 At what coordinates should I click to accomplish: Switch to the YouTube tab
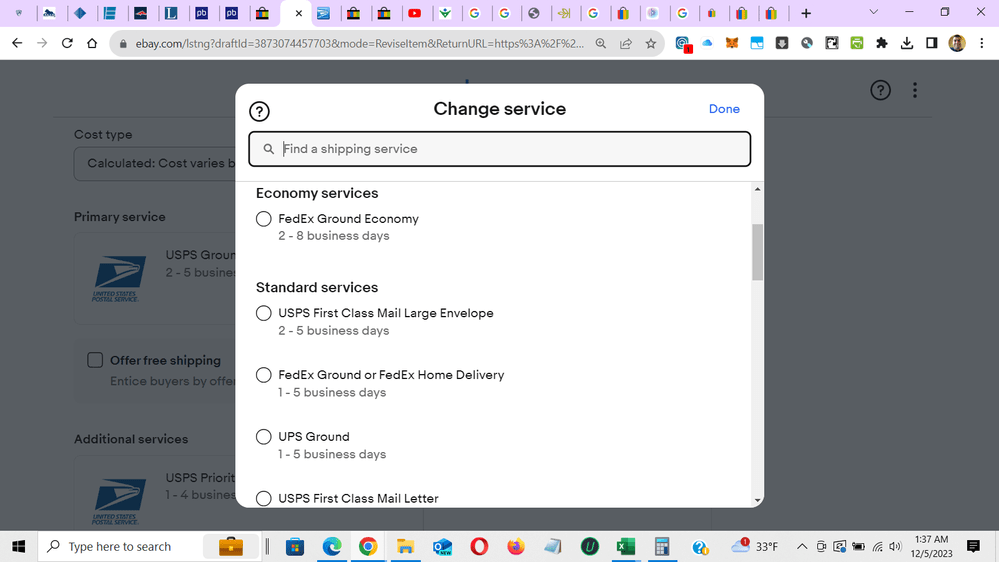[415, 13]
